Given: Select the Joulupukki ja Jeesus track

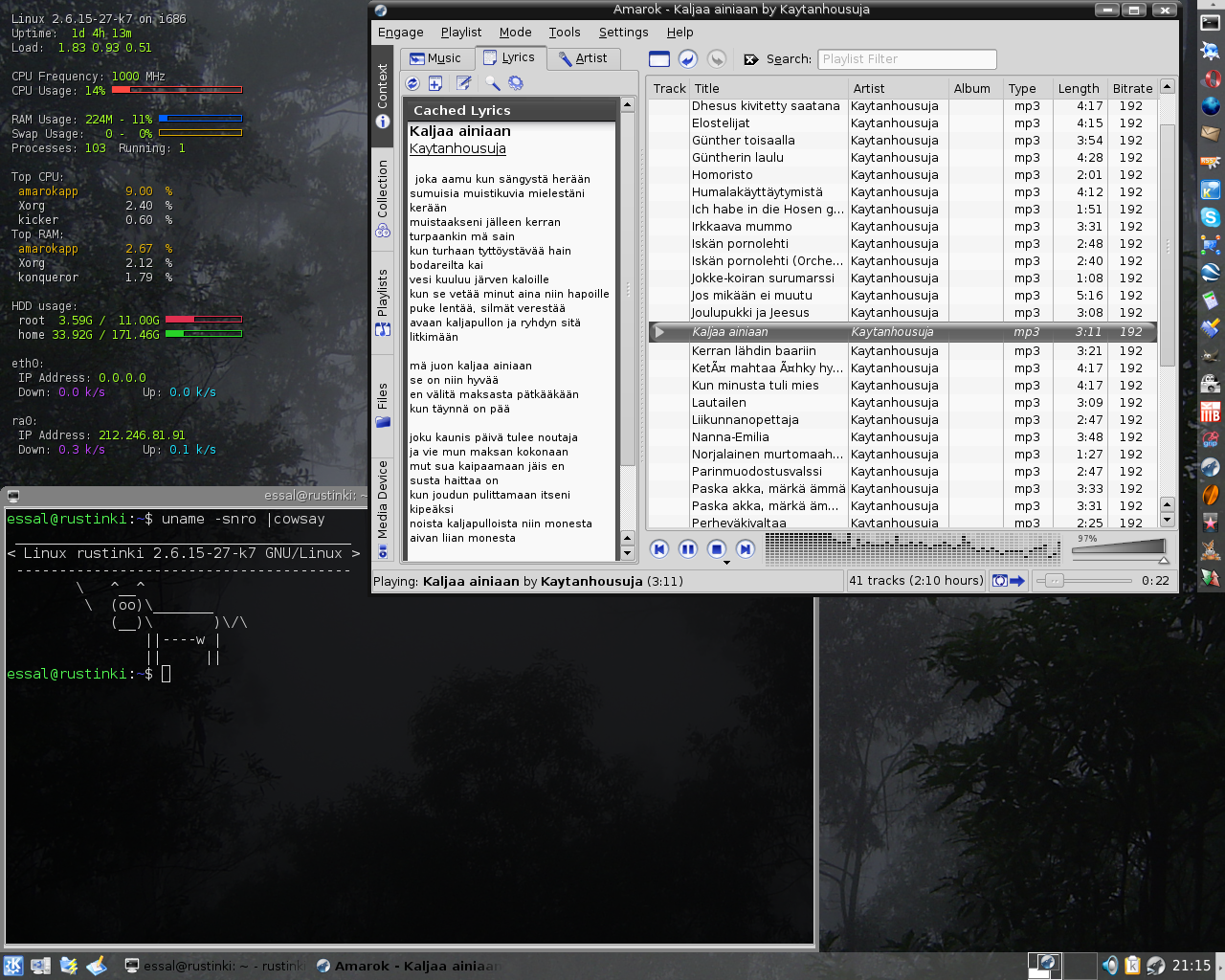Looking at the screenshot, I should 902,313.
